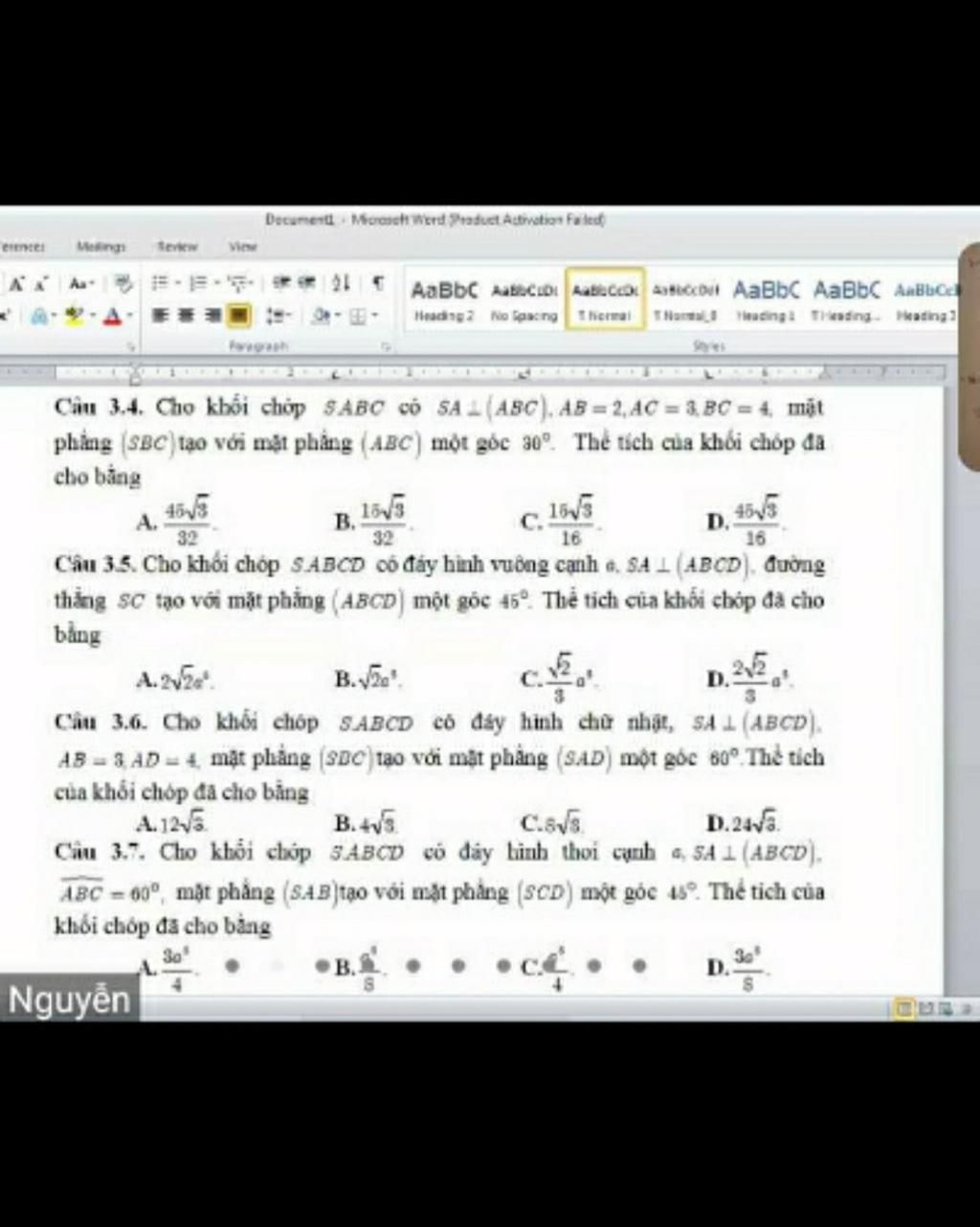980x1227 pixels.
Task: Apply the No Spacing style
Action: click(523, 300)
